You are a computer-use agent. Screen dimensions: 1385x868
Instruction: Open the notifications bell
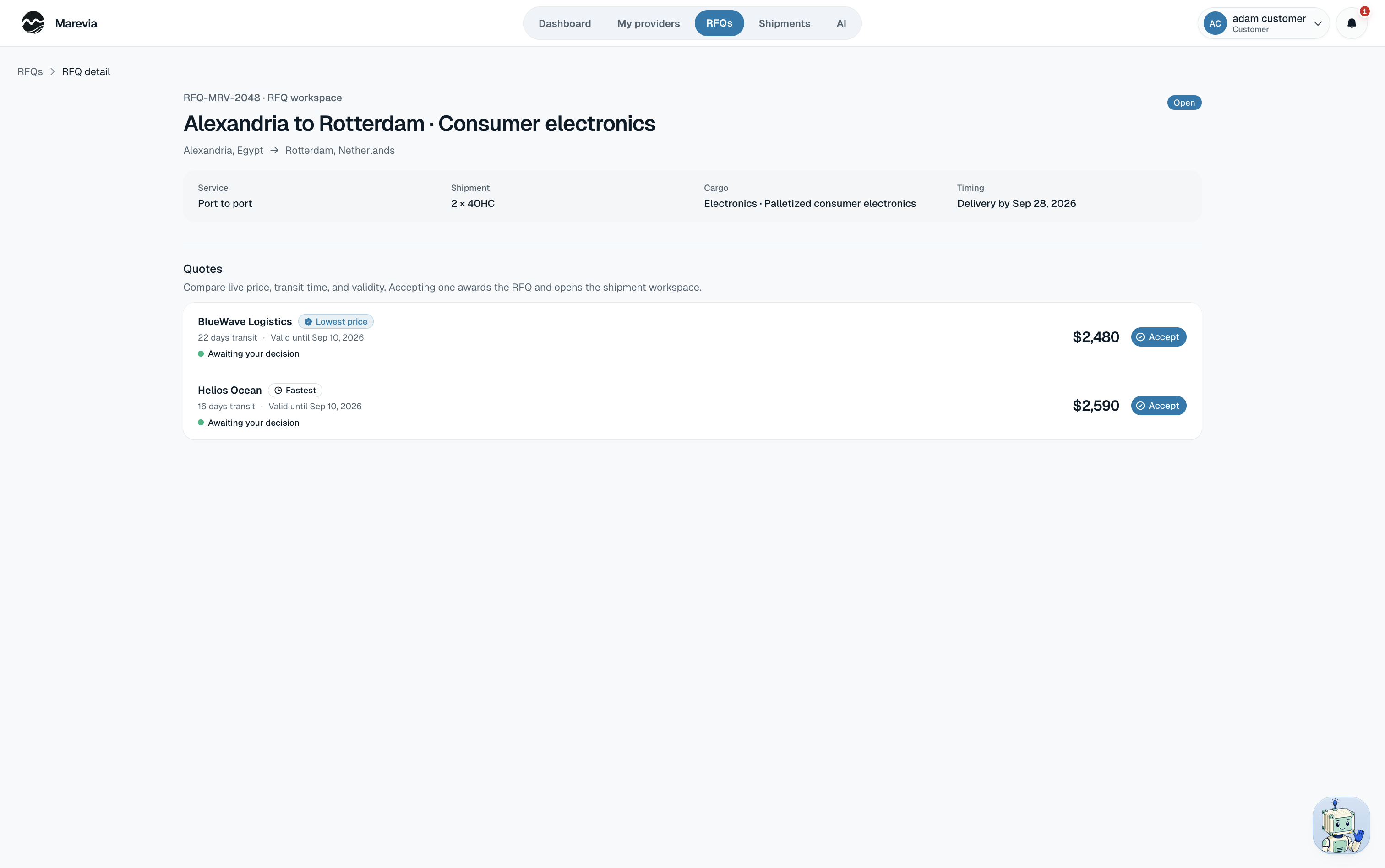1352,23
